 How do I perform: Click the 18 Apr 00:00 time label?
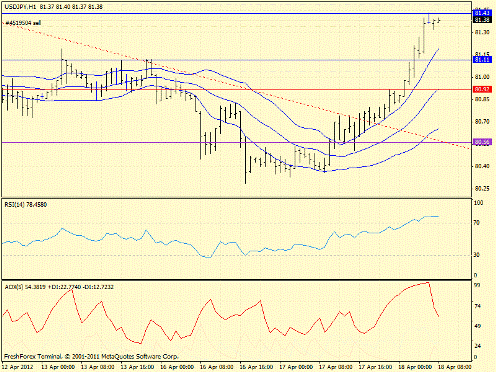tap(415, 367)
